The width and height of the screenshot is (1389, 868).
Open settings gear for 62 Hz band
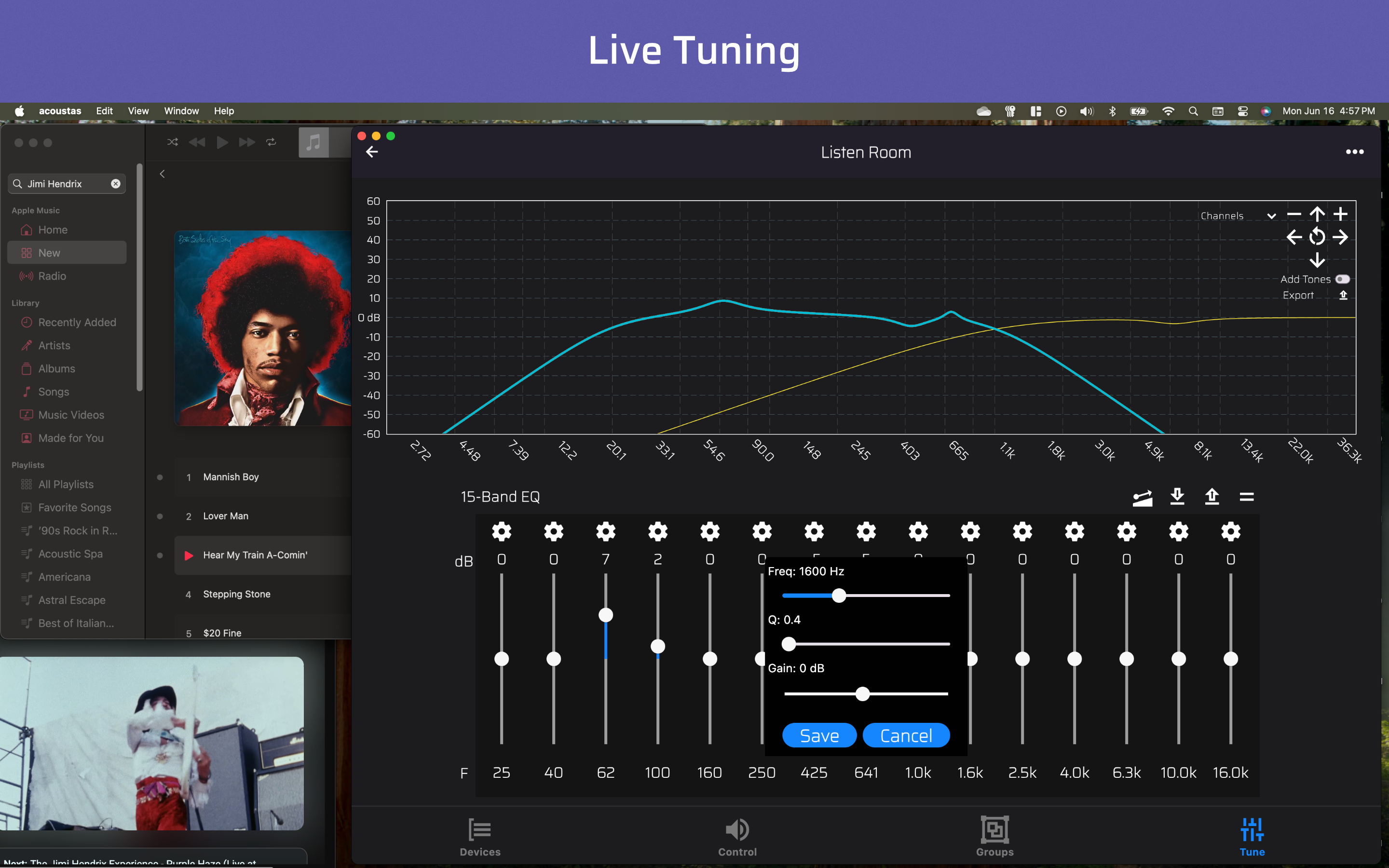[x=606, y=531]
